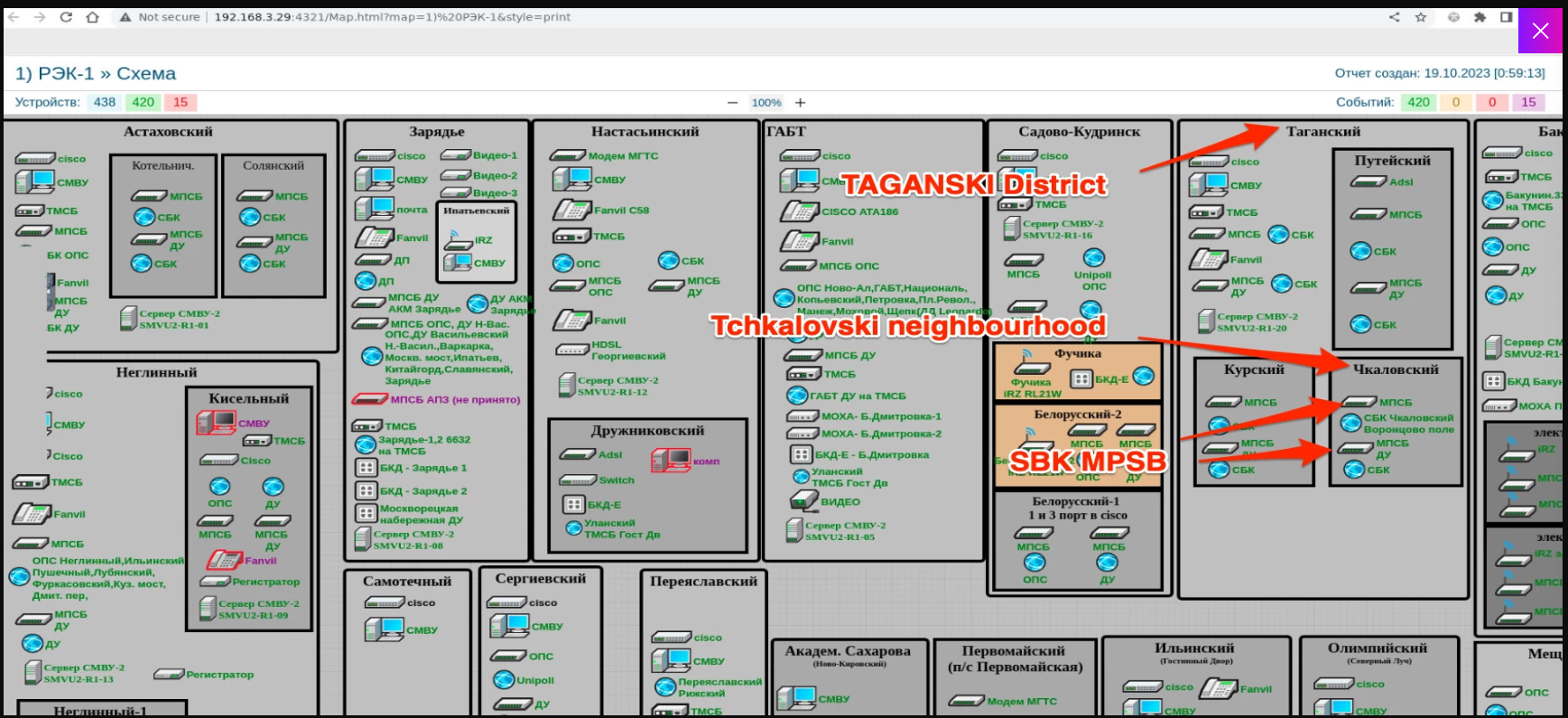Image resolution: width=1568 pixels, height=718 pixels.
Task: Click the red комп computer icon in Дружниковский
Action: pyautogui.click(x=671, y=461)
